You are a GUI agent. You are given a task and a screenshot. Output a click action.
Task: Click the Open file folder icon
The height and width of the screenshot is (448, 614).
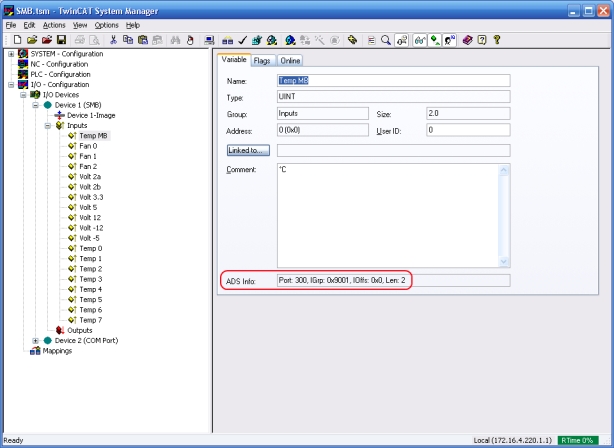tap(32, 40)
